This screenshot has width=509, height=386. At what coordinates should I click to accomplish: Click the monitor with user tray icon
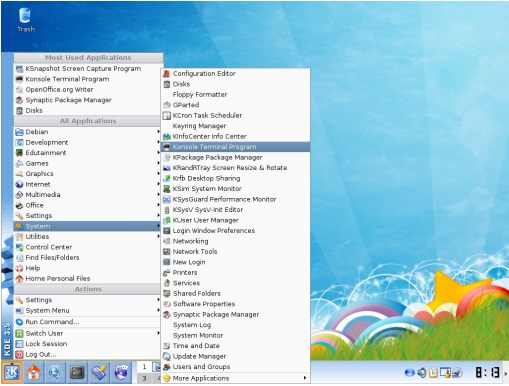pyautogui.click(x=445, y=373)
